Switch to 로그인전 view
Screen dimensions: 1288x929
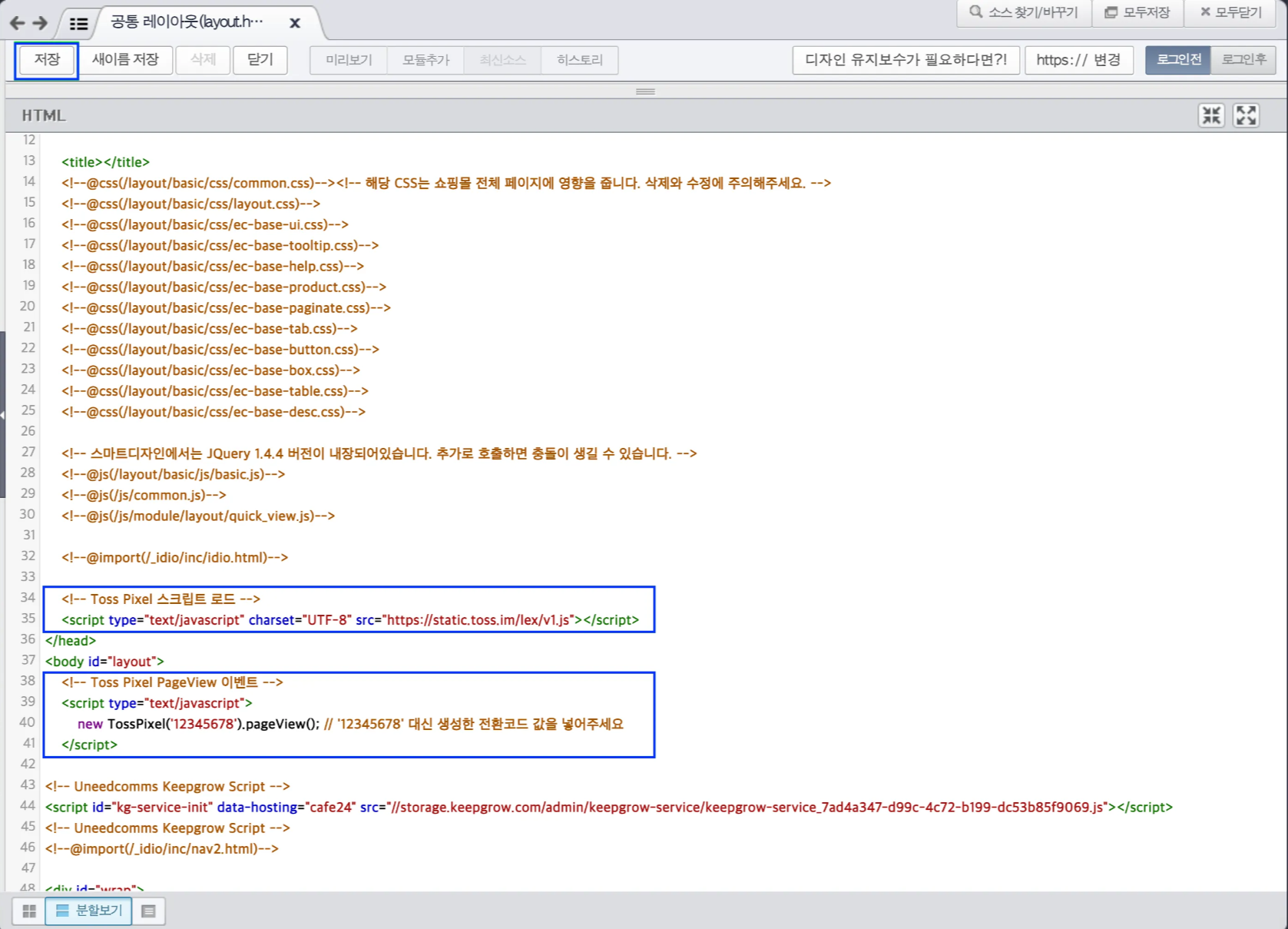[x=1178, y=59]
